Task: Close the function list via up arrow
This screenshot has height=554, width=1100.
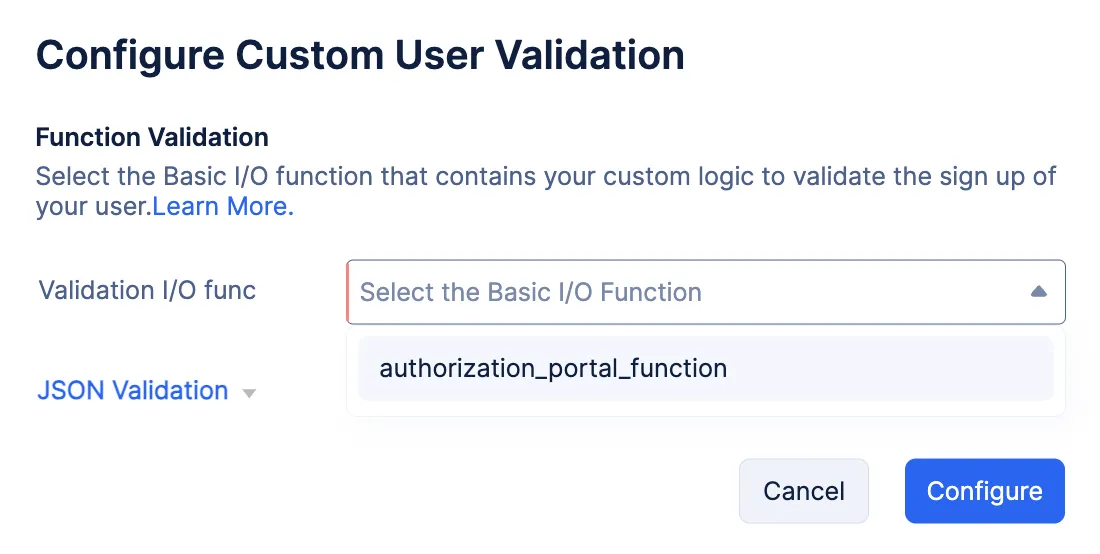Action: [1038, 292]
